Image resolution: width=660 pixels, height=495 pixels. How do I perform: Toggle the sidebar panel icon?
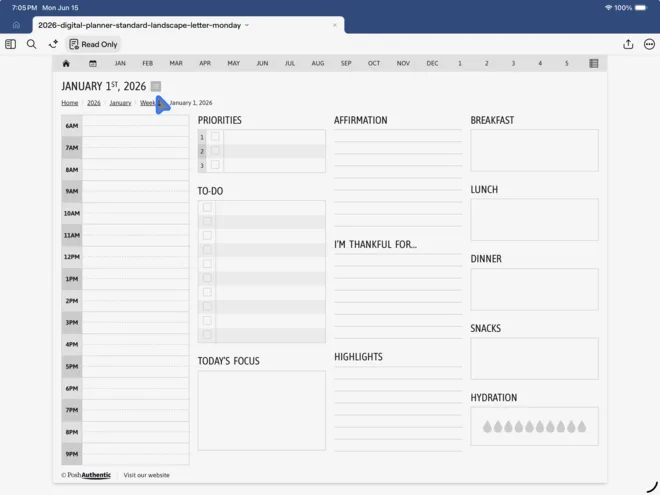coord(11,44)
